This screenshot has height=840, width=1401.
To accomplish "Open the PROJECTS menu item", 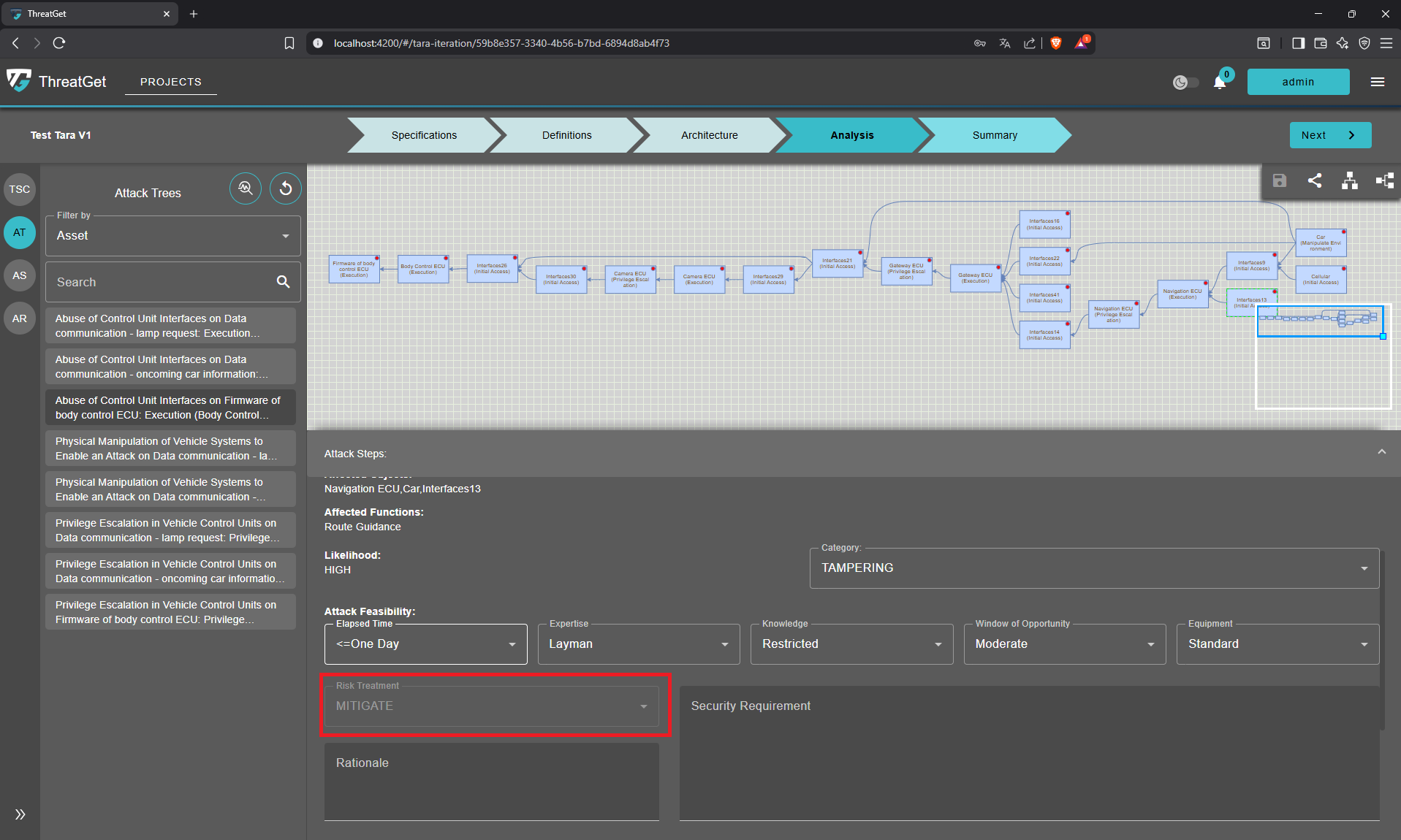I will [170, 82].
